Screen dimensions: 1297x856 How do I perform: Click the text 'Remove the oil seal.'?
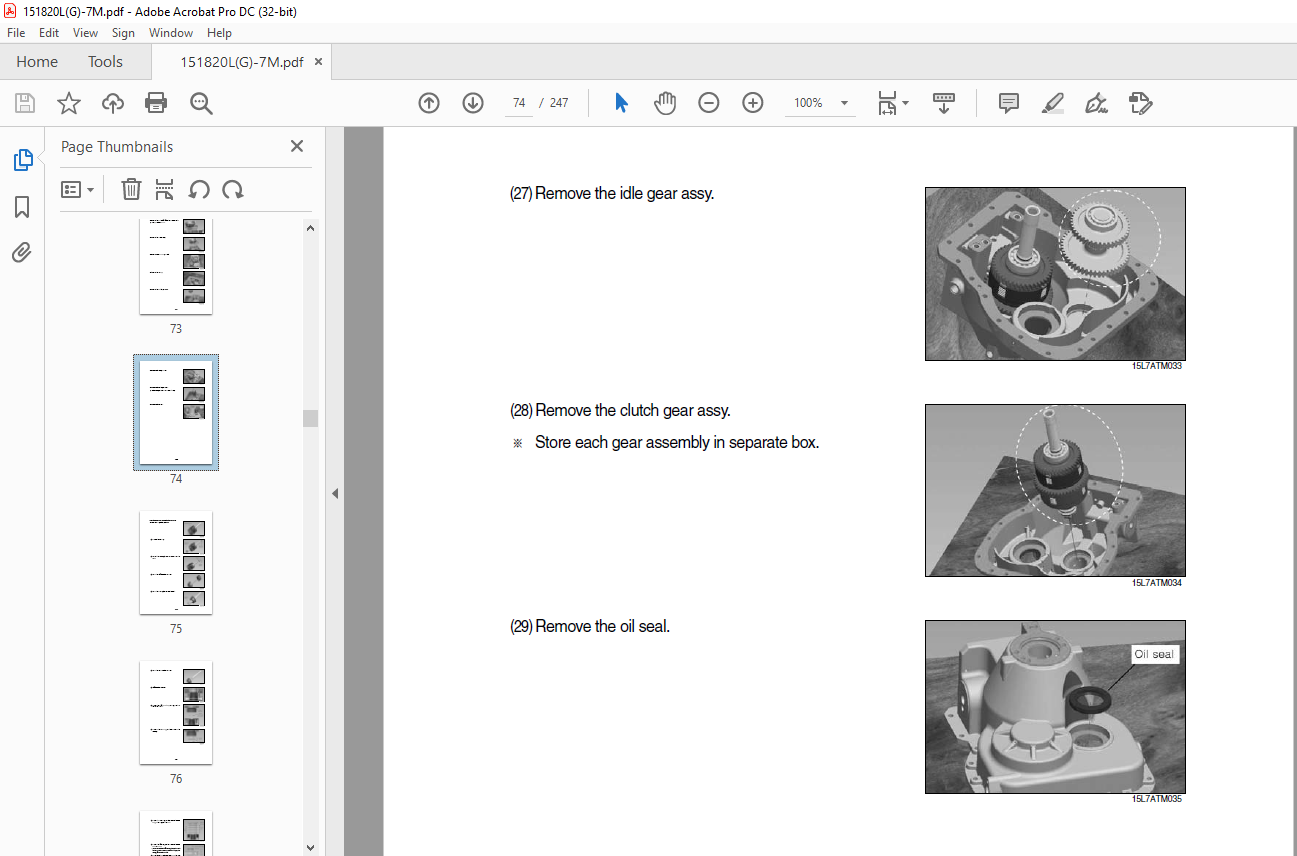[602, 626]
